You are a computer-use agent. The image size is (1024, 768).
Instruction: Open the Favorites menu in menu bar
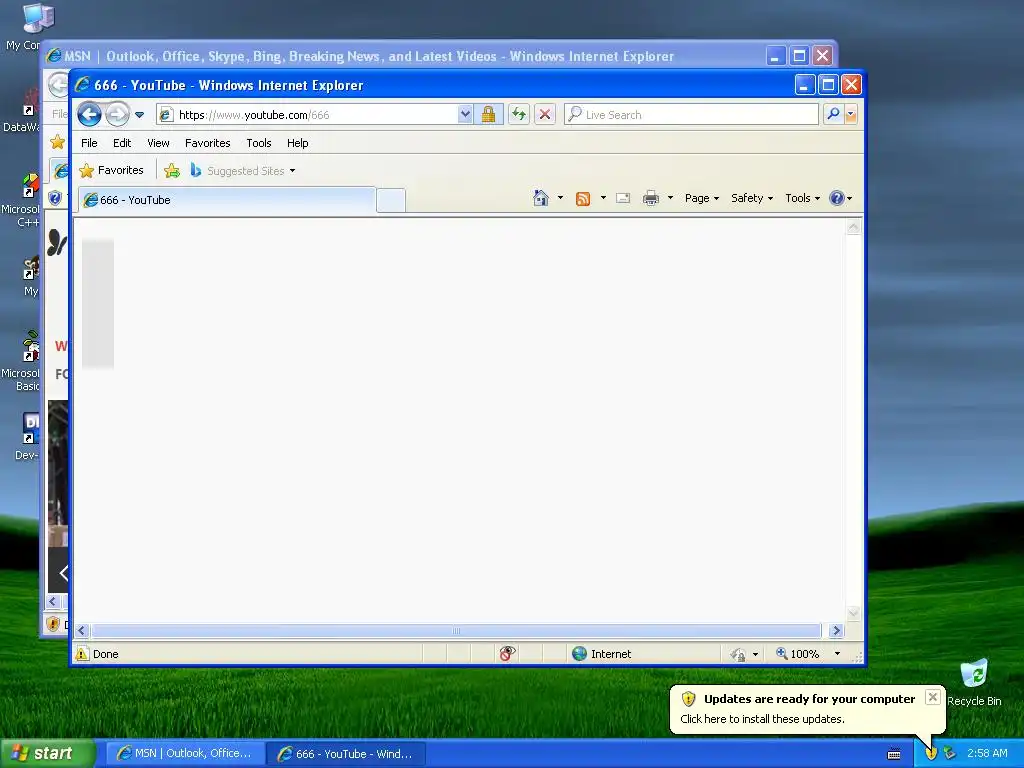[x=208, y=143]
